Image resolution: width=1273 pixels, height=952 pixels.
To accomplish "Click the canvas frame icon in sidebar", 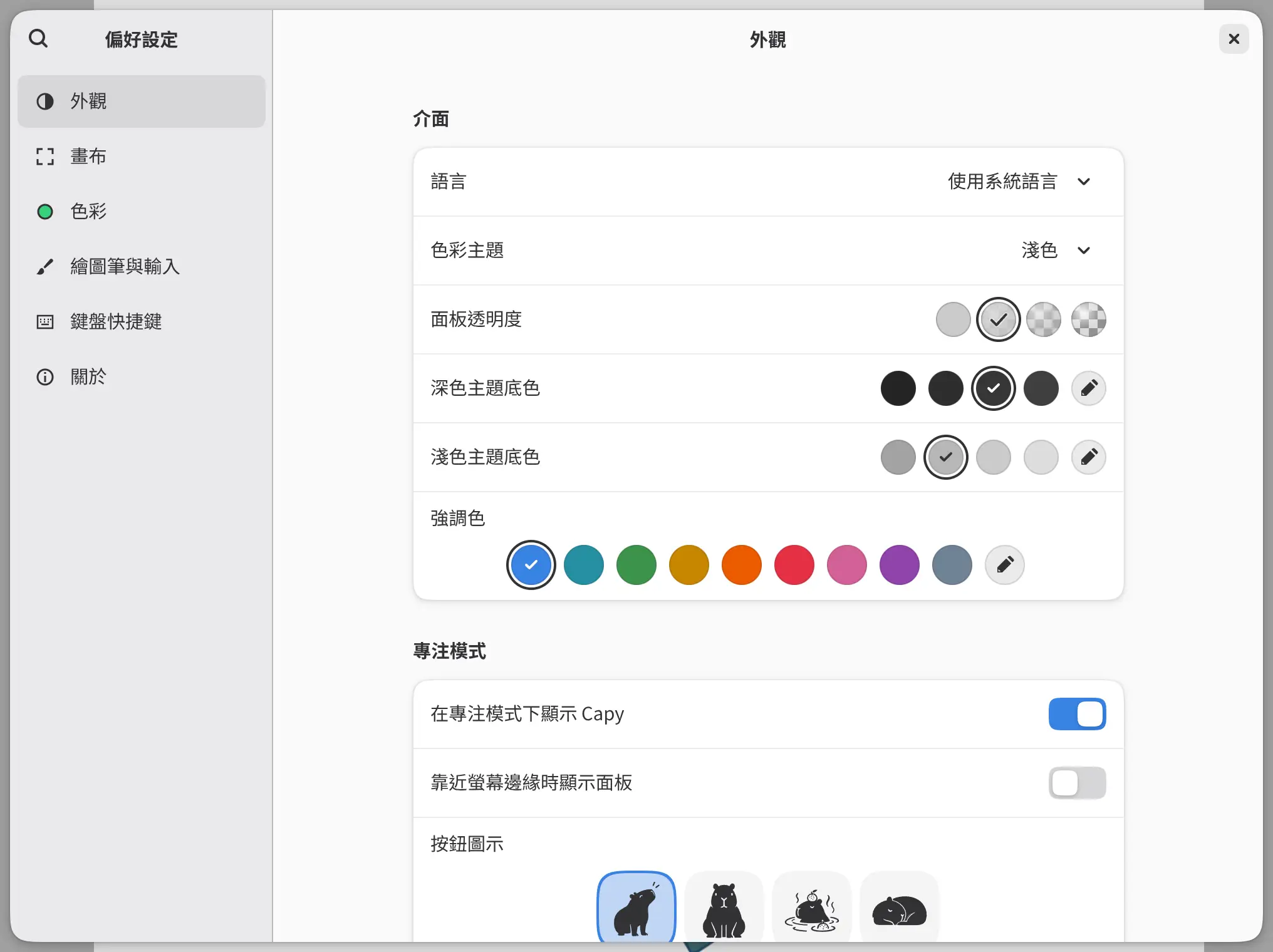I will (45, 157).
